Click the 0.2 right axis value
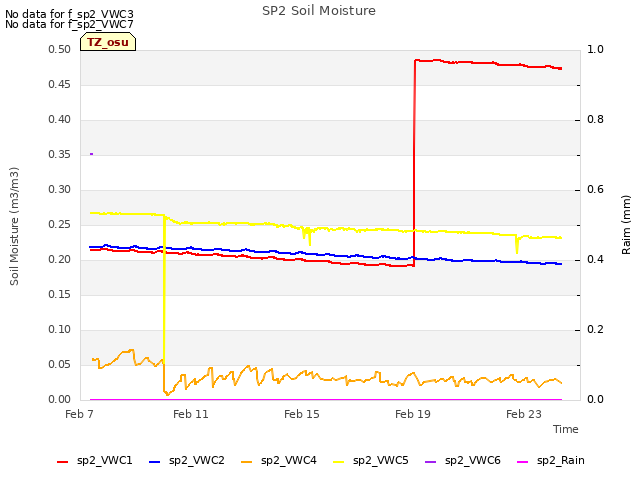 pyautogui.click(x=595, y=329)
